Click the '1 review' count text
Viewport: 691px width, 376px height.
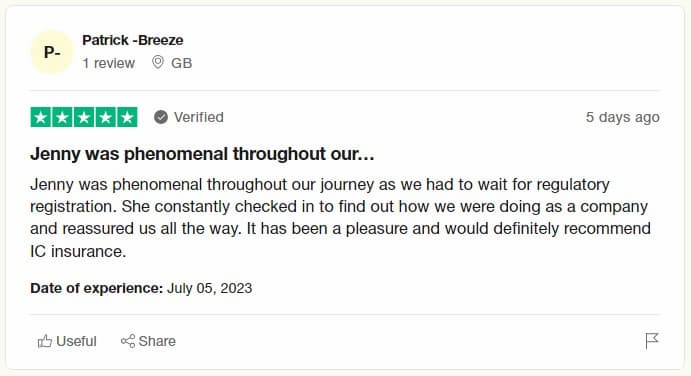(108, 63)
